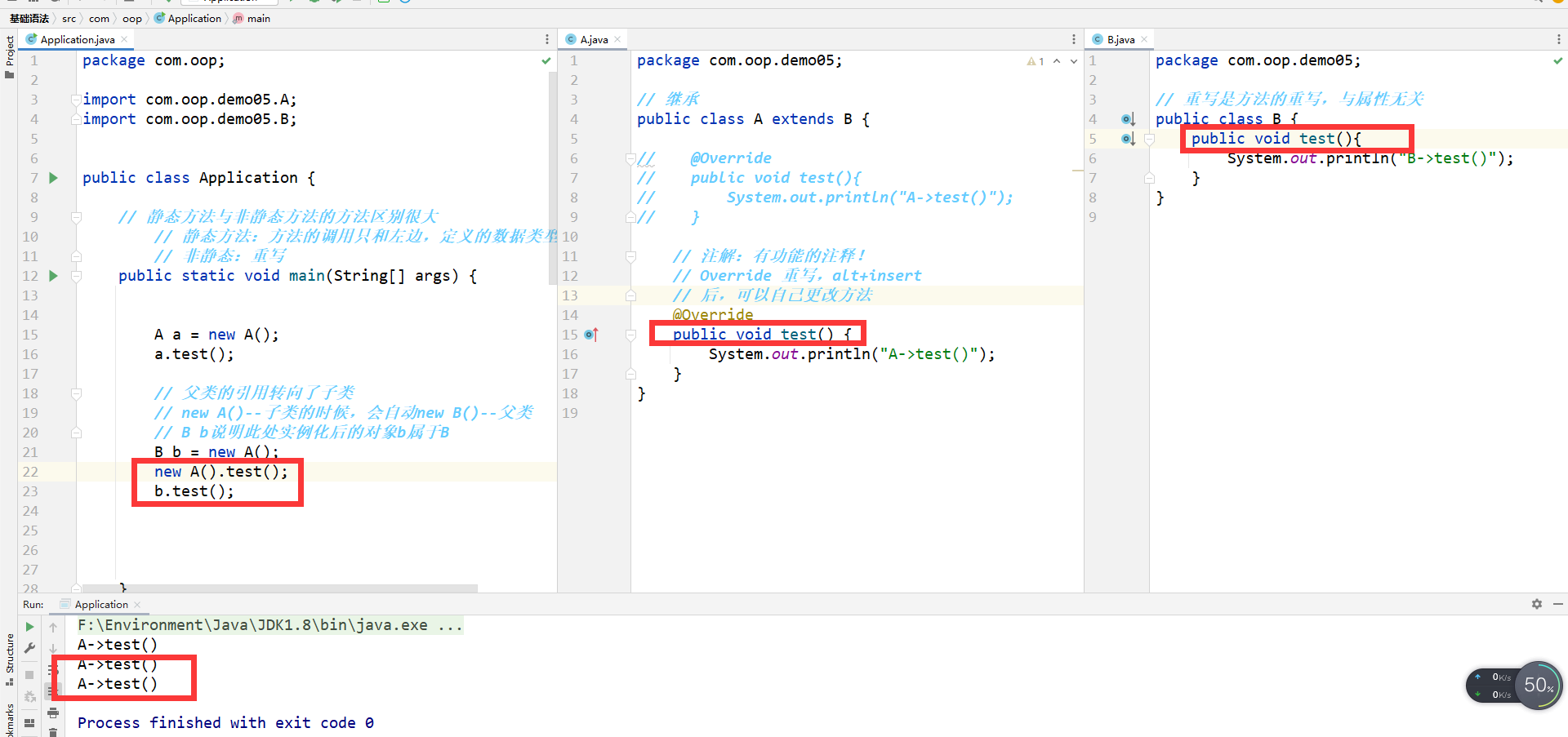Stop the running process square icon
Screen dimensions: 1568x737
[30, 675]
